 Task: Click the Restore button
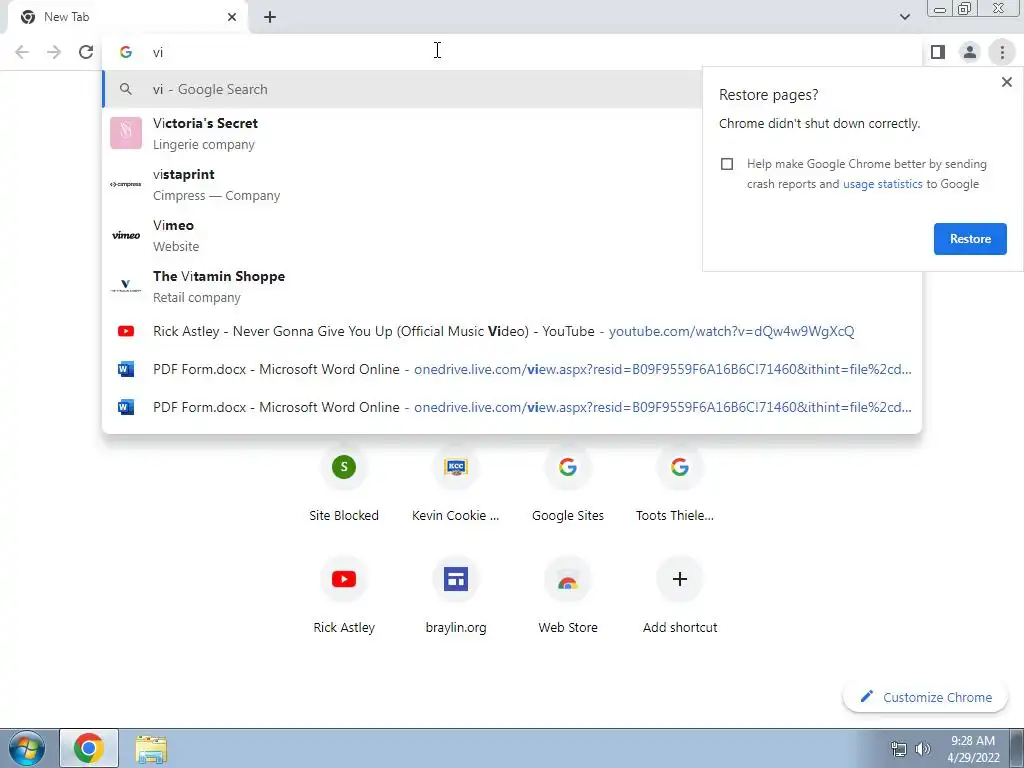pyautogui.click(x=970, y=239)
